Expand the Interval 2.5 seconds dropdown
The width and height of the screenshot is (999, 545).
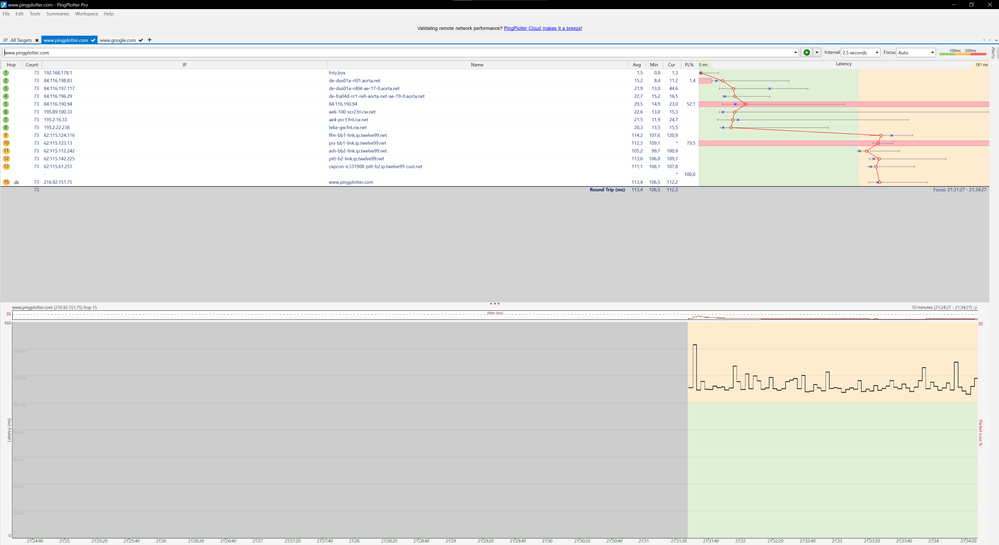pyautogui.click(x=860, y=52)
